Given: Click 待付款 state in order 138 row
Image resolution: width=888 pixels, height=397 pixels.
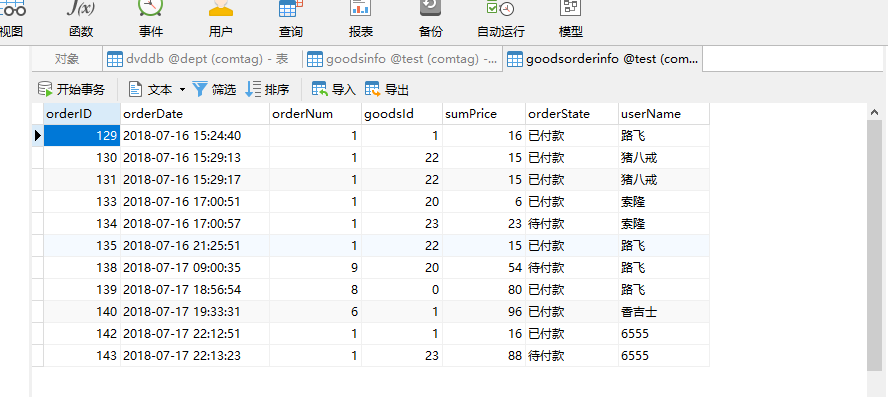Looking at the screenshot, I should [x=571, y=267].
